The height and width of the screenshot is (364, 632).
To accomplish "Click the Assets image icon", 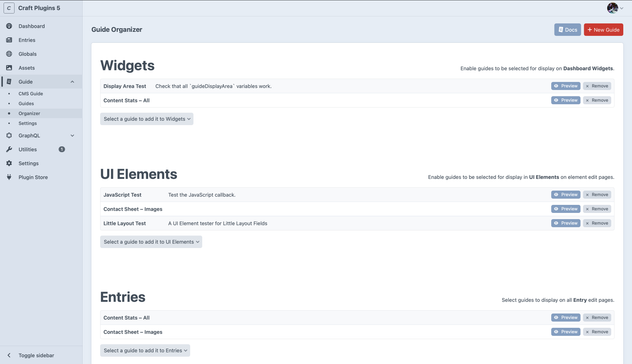I will (x=9, y=68).
